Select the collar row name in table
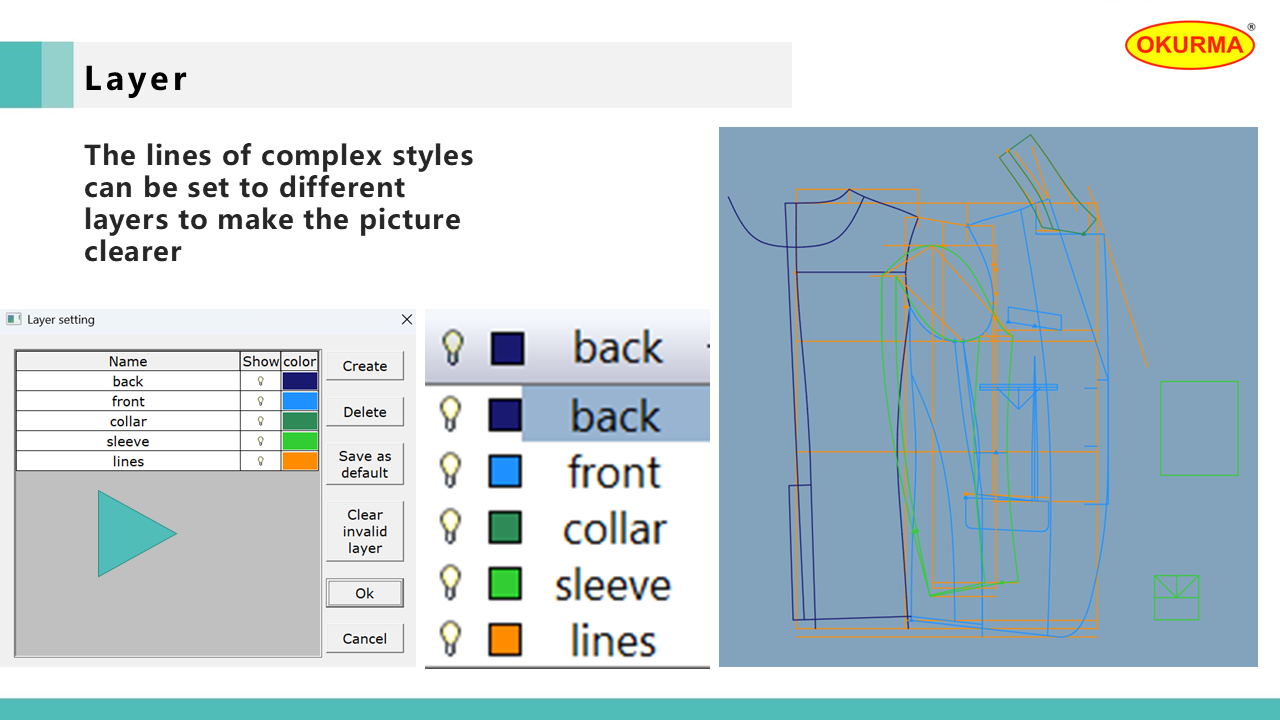This screenshot has height=720, width=1280. tap(128, 421)
